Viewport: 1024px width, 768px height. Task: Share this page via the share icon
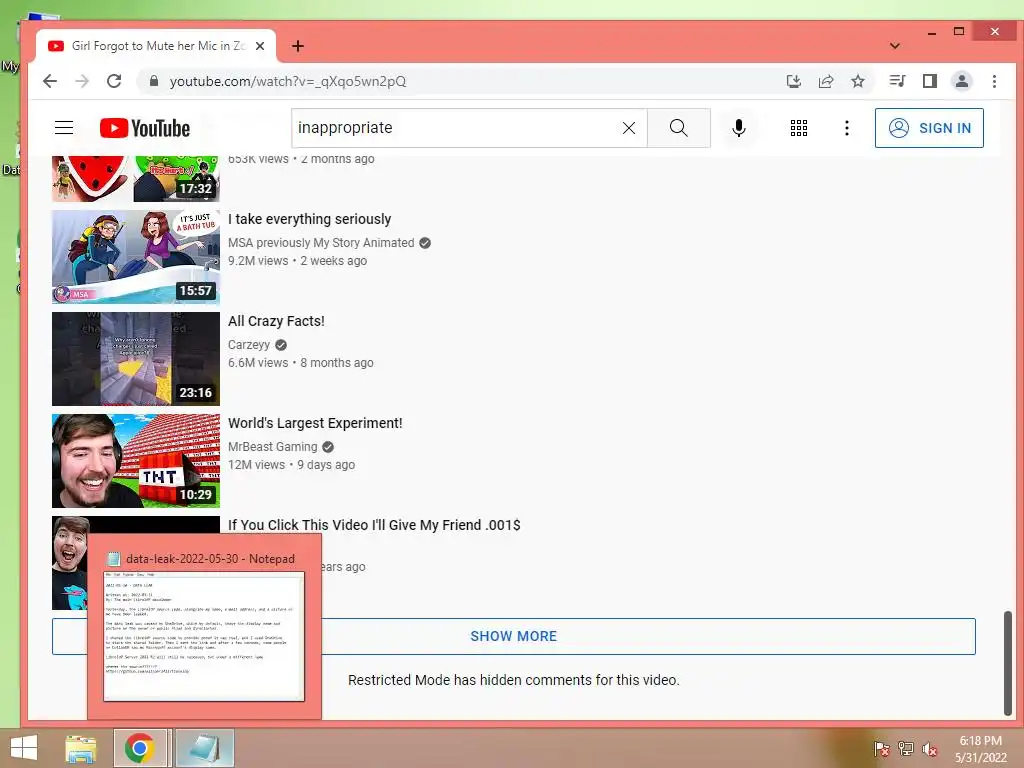826,81
